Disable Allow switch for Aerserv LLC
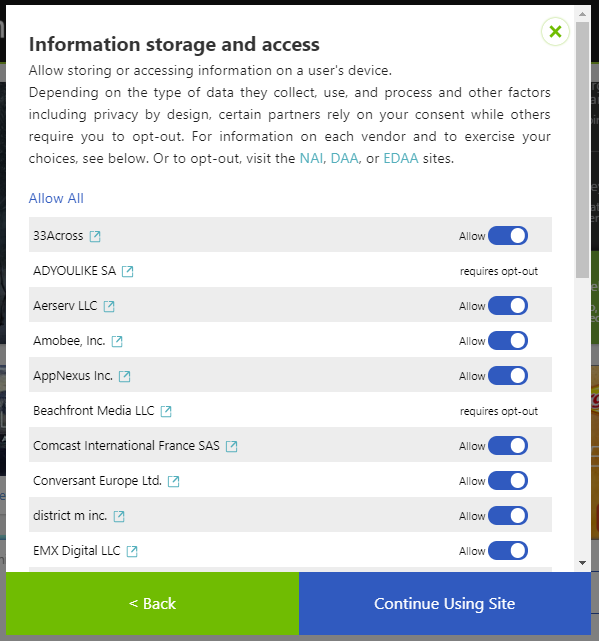This screenshot has width=599, height=641. pos(508,306)
